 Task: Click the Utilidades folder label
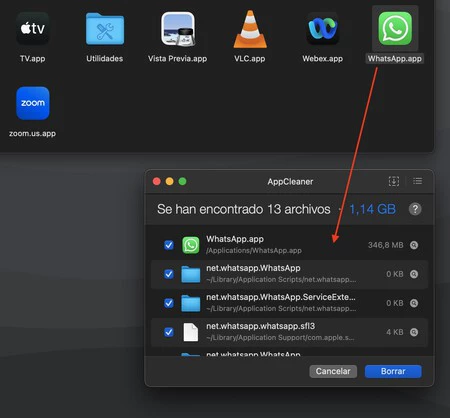[x=105, y=59]
